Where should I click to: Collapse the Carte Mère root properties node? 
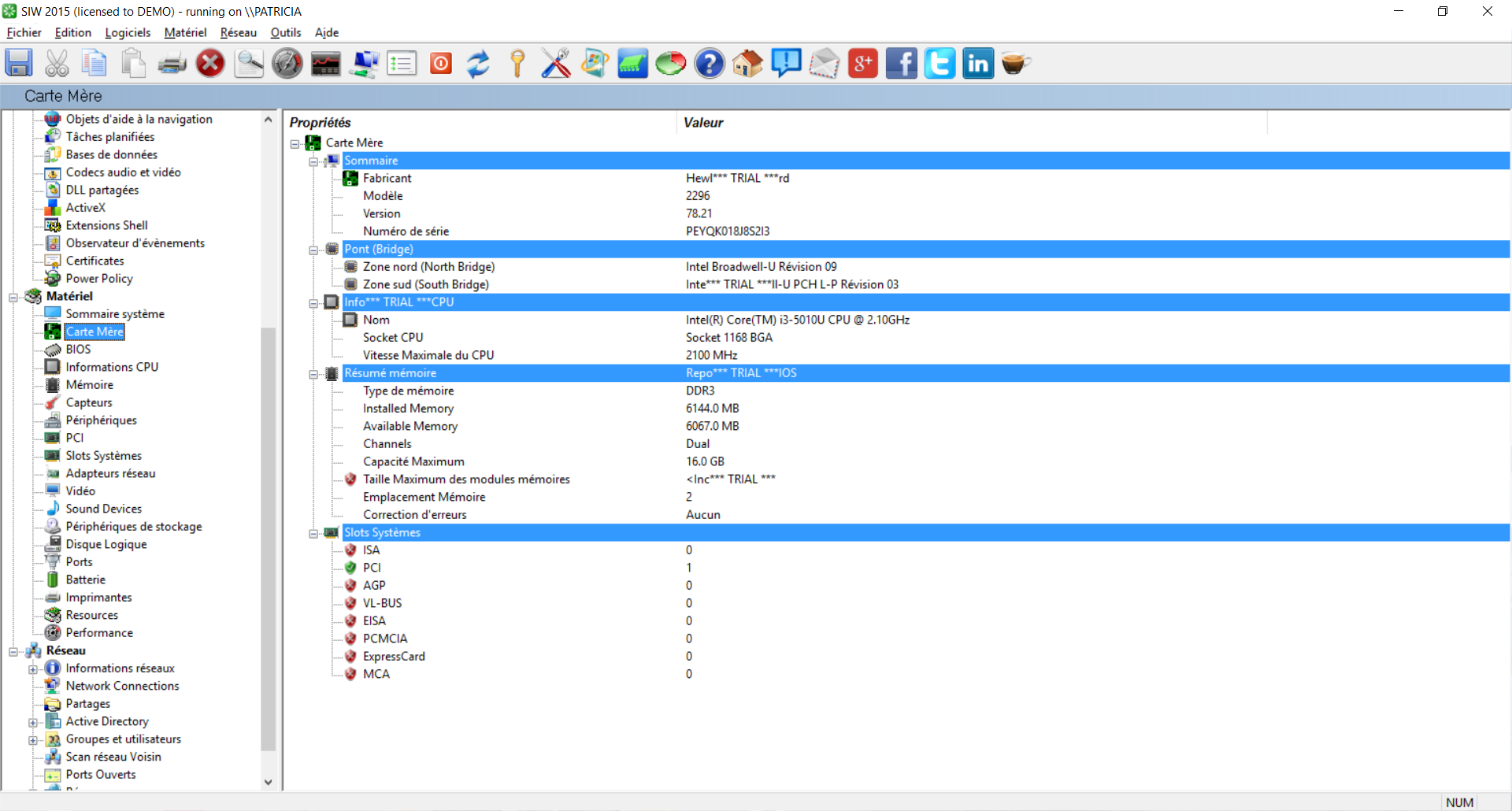(295, 143)
